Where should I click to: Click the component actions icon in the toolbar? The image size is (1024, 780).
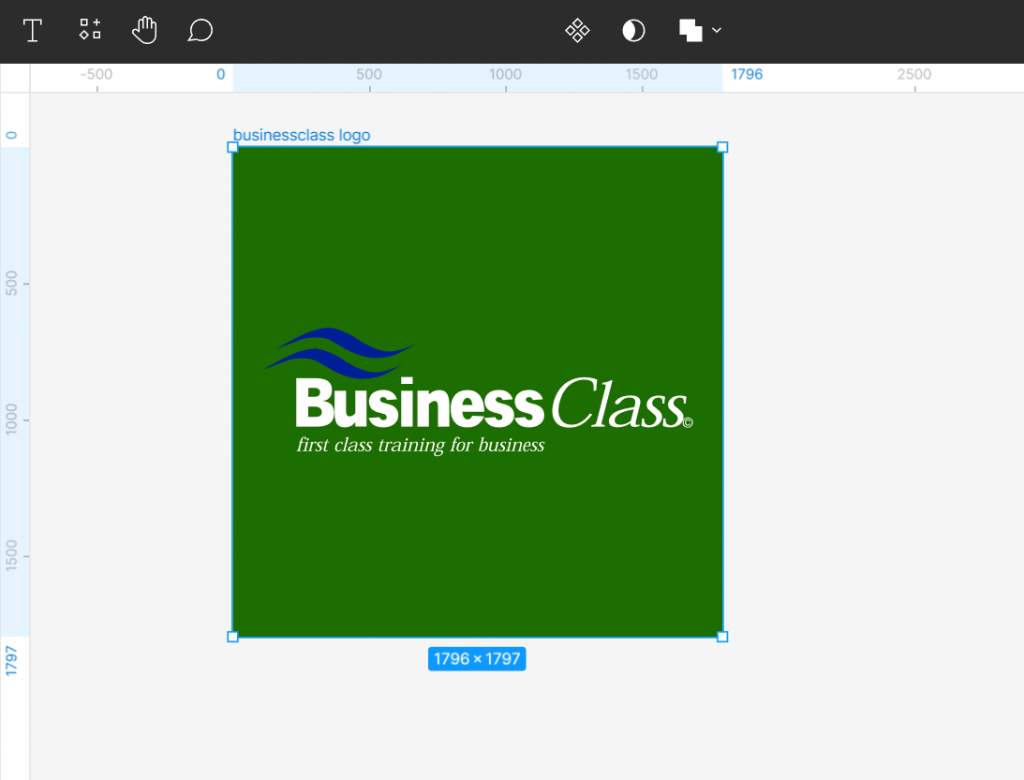(x=89, y=30)
